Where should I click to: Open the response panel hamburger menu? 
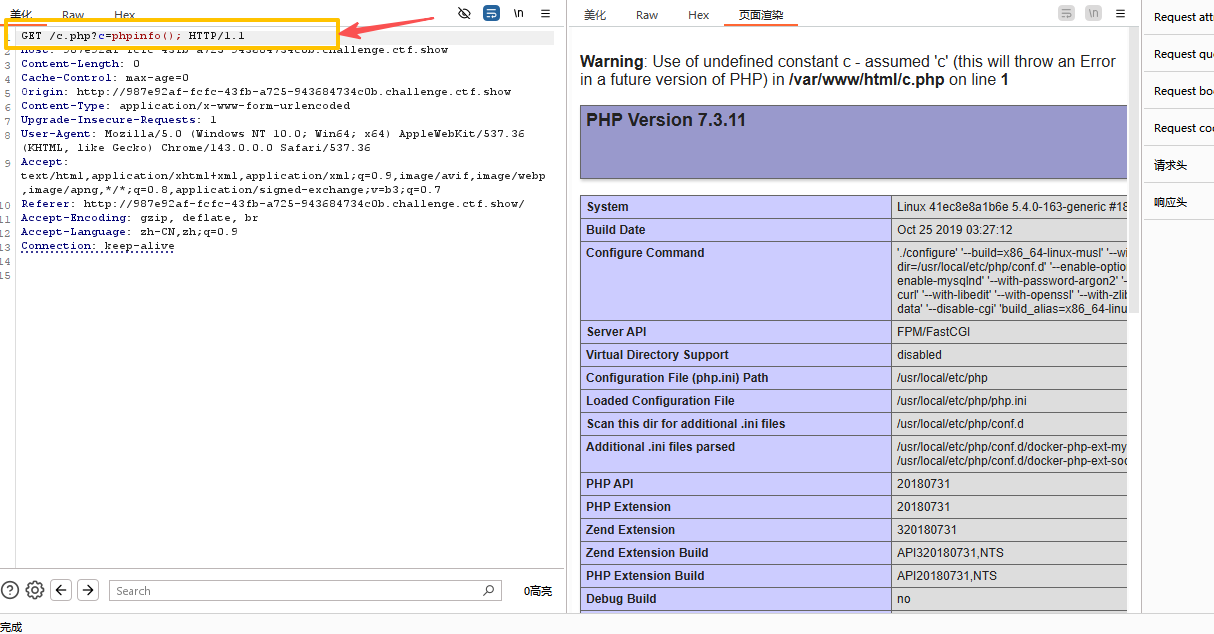tap(1121, 13)
